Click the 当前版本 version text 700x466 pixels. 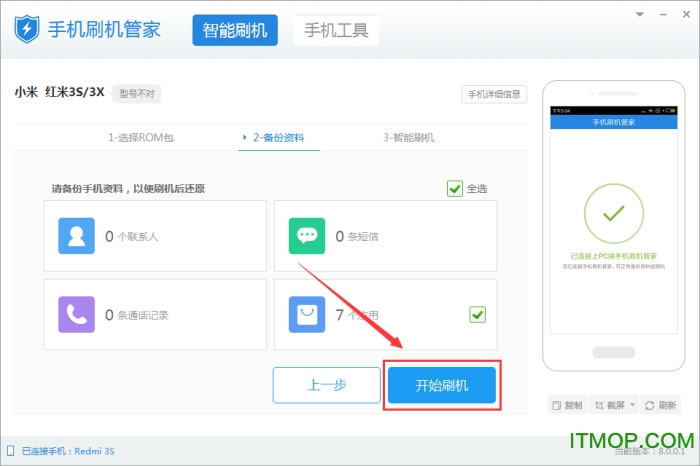[x=650, y=451]
